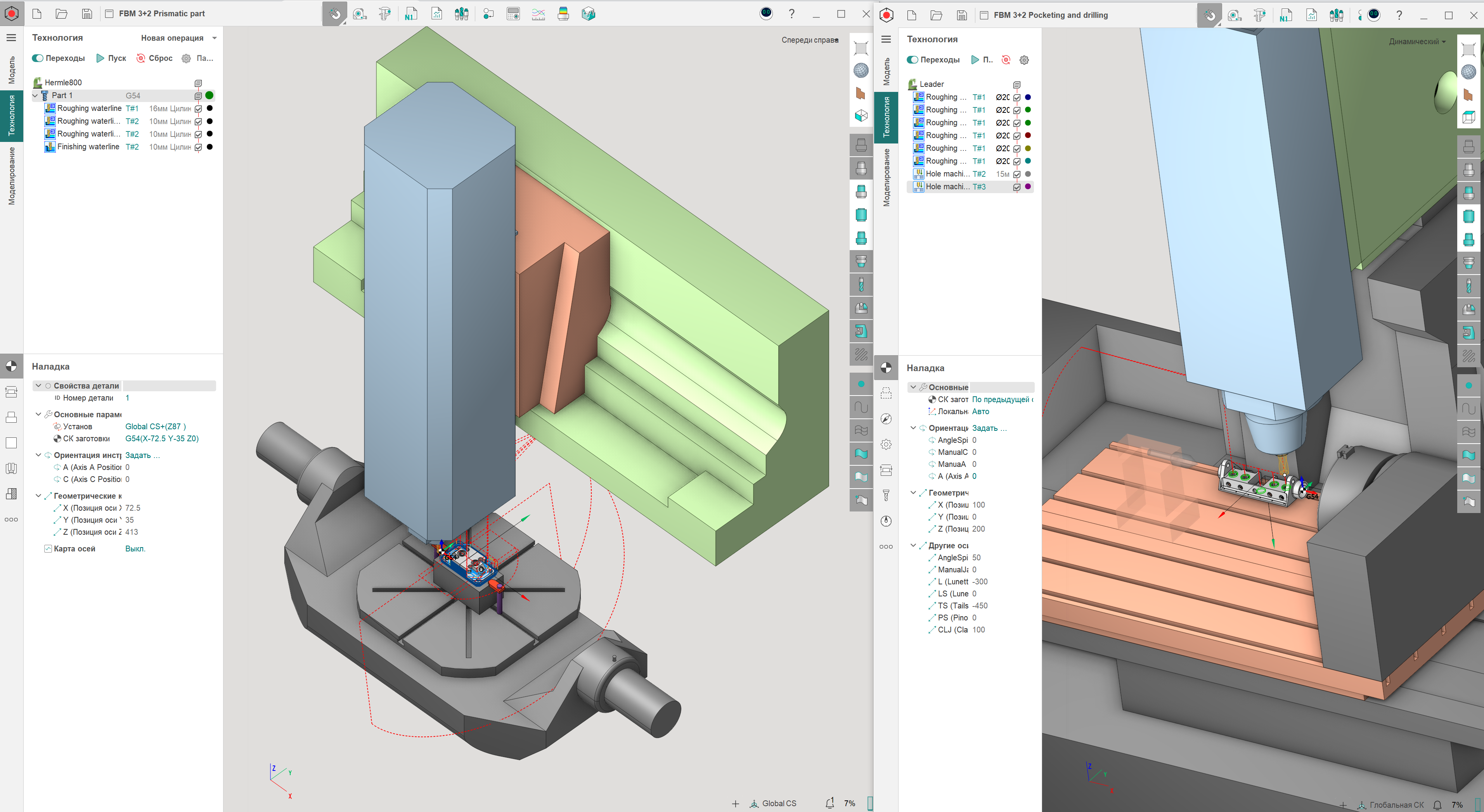
Task: Click Пуск button in Prismatic window
Action: (111, 58)
